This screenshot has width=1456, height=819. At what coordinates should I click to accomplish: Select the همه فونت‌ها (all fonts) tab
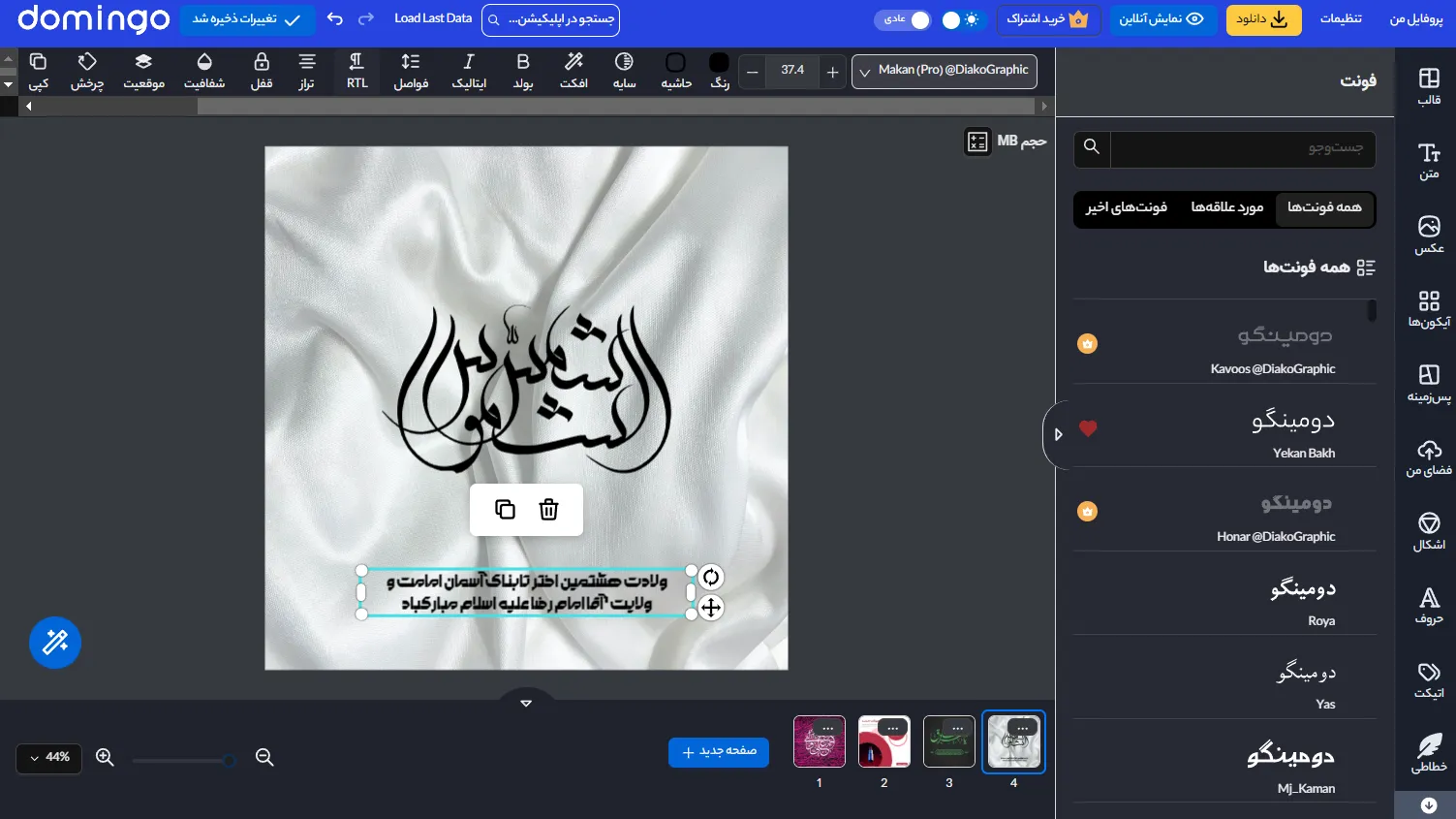(x=1324, y=207)
